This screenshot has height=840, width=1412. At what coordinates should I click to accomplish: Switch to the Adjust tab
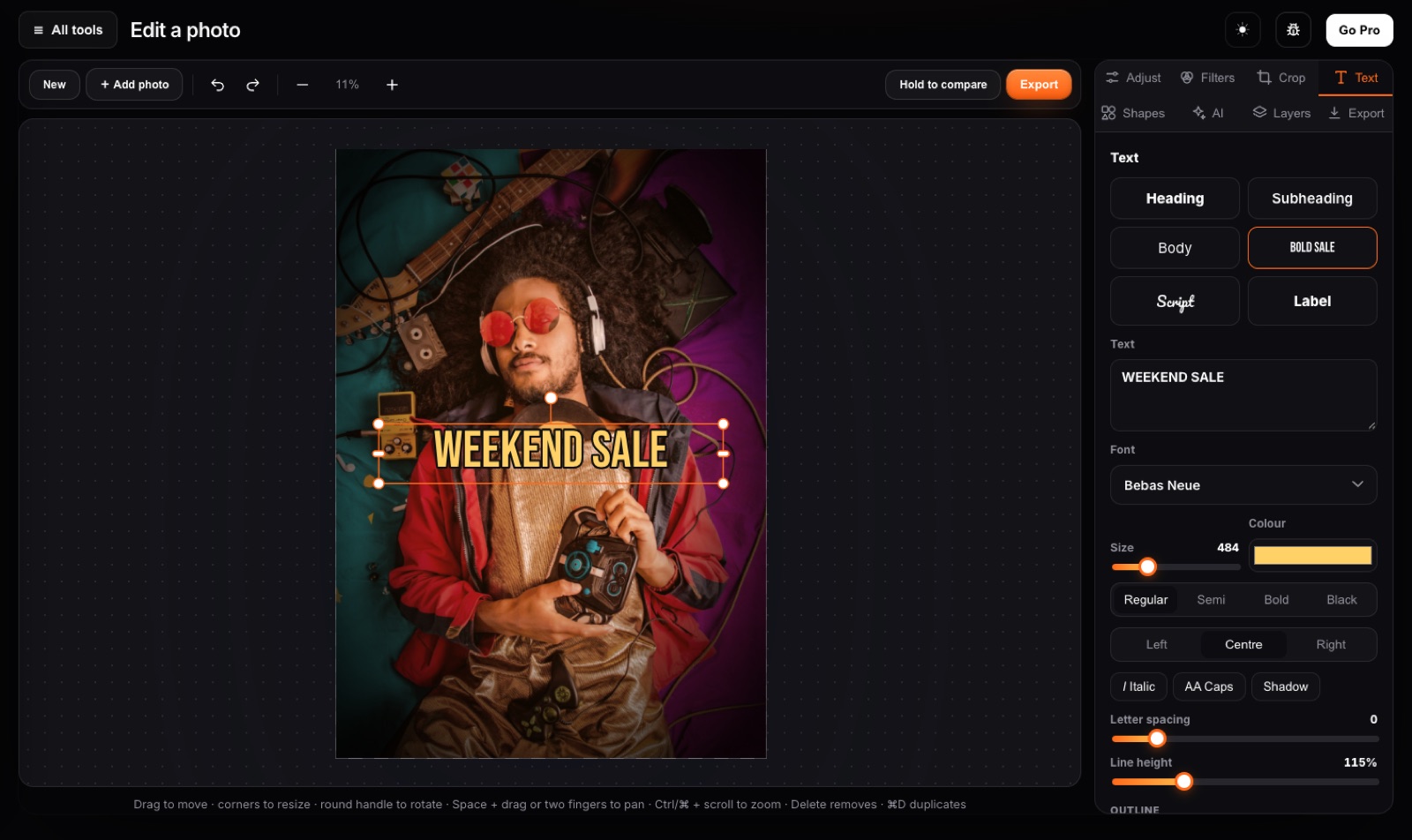[x=1134, y=78]
